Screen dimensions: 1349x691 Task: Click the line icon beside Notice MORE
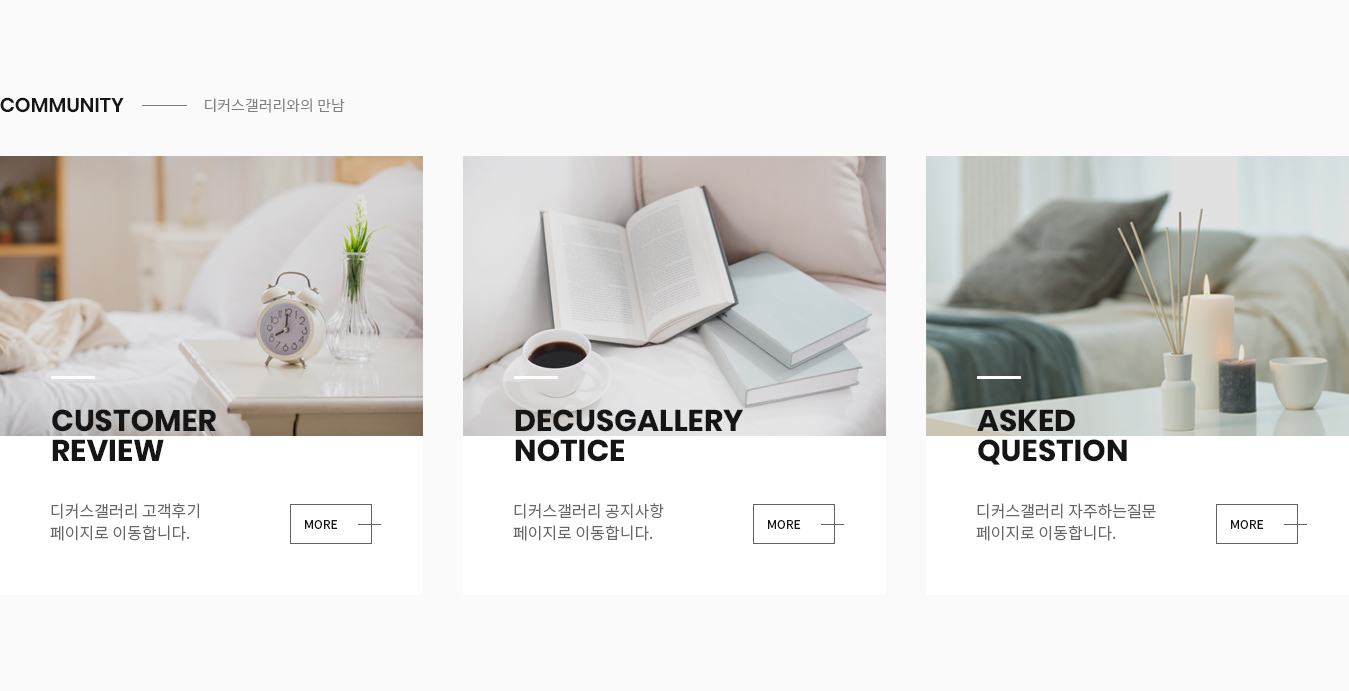832,524
